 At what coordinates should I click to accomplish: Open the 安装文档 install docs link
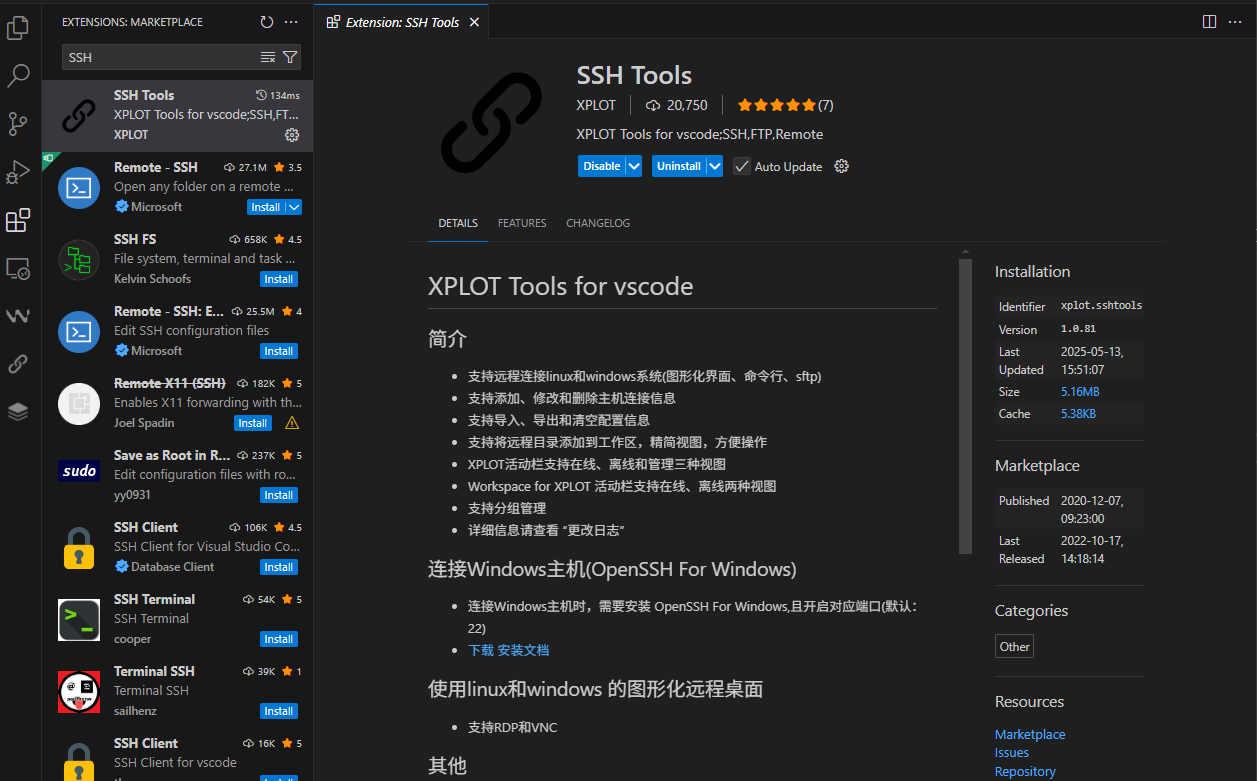click(x=524, y=650)
